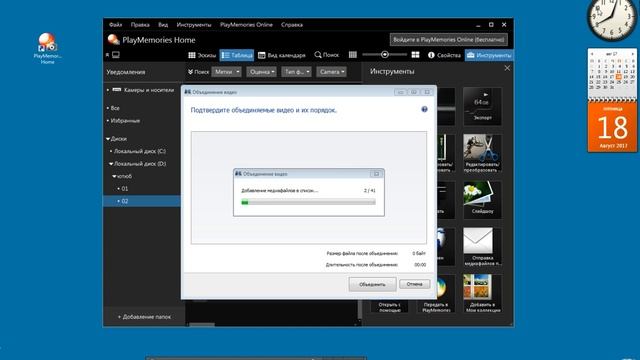Image resolution: width=640 pixels, height=360 pixels.
Task: Open the PlayMemories Online menu
Action: 246,25
